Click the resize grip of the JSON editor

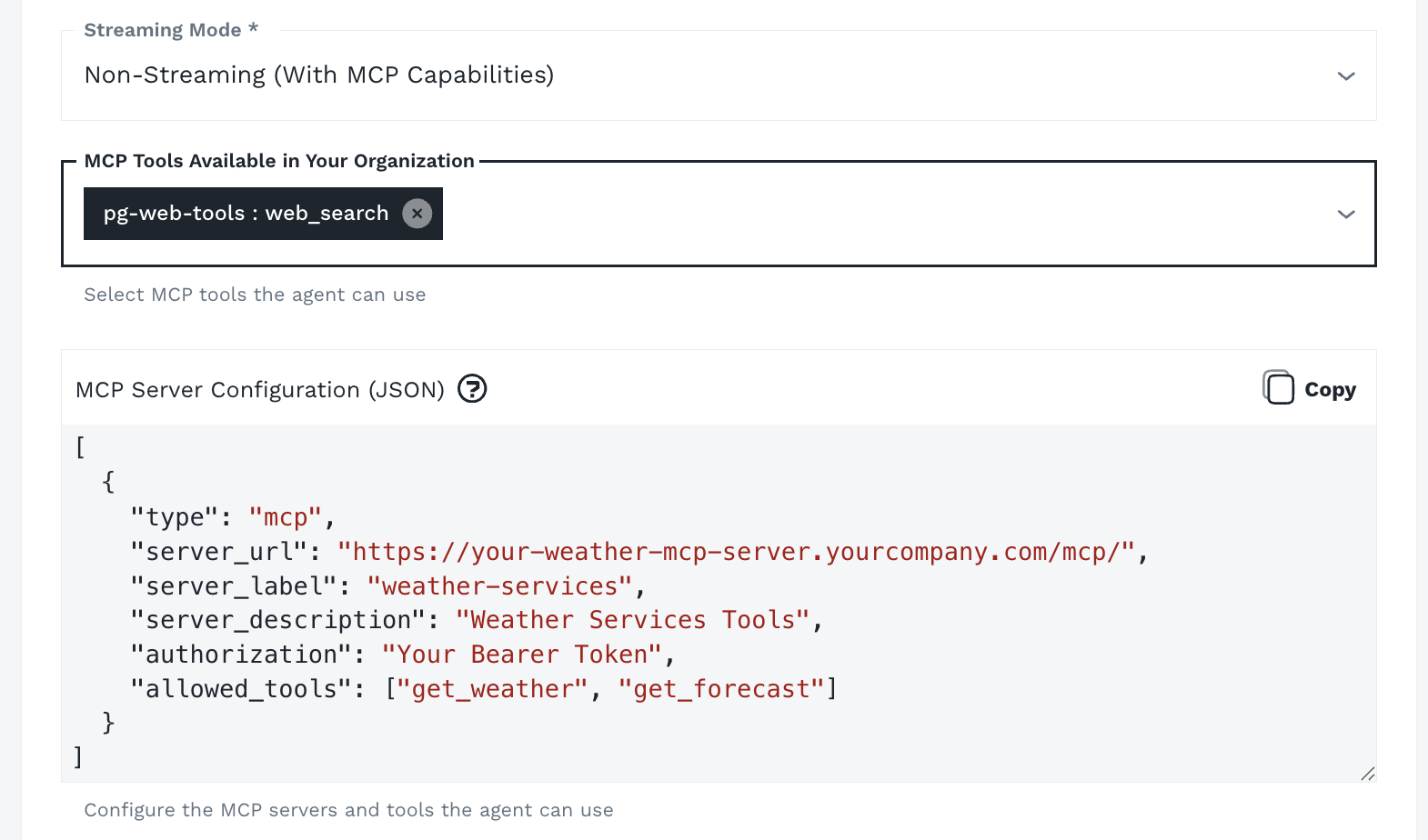[1369, 775]
